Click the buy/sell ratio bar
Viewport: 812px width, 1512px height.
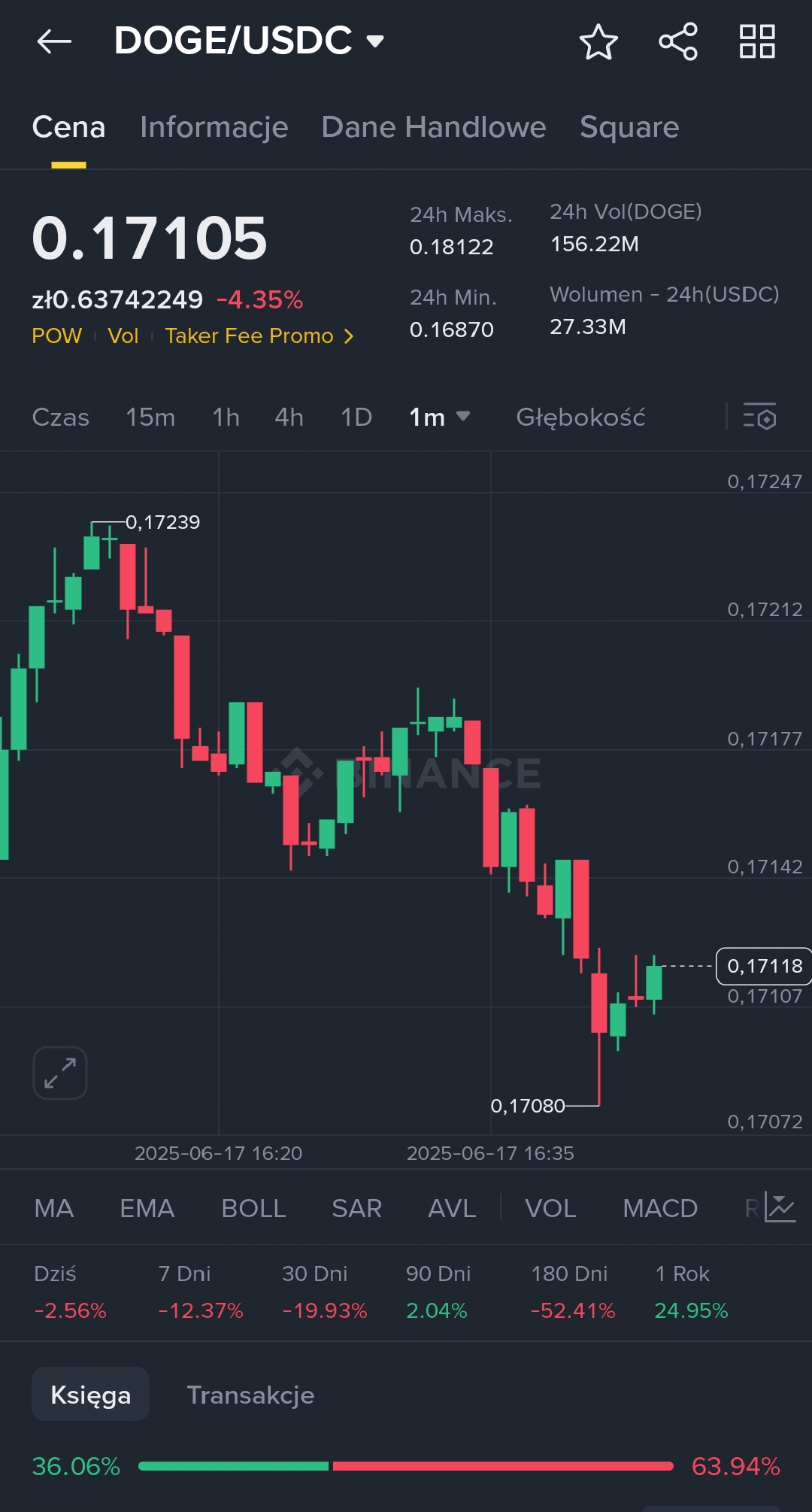pyautogui.click(x=406, y=1466)
